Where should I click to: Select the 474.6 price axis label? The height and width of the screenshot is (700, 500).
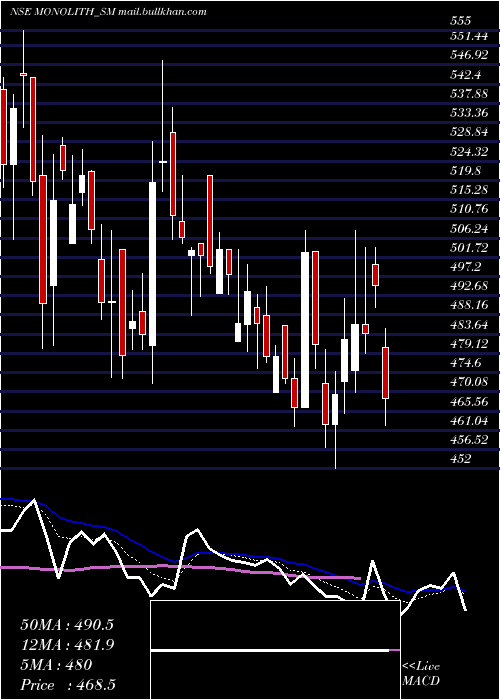click(465, 363)
